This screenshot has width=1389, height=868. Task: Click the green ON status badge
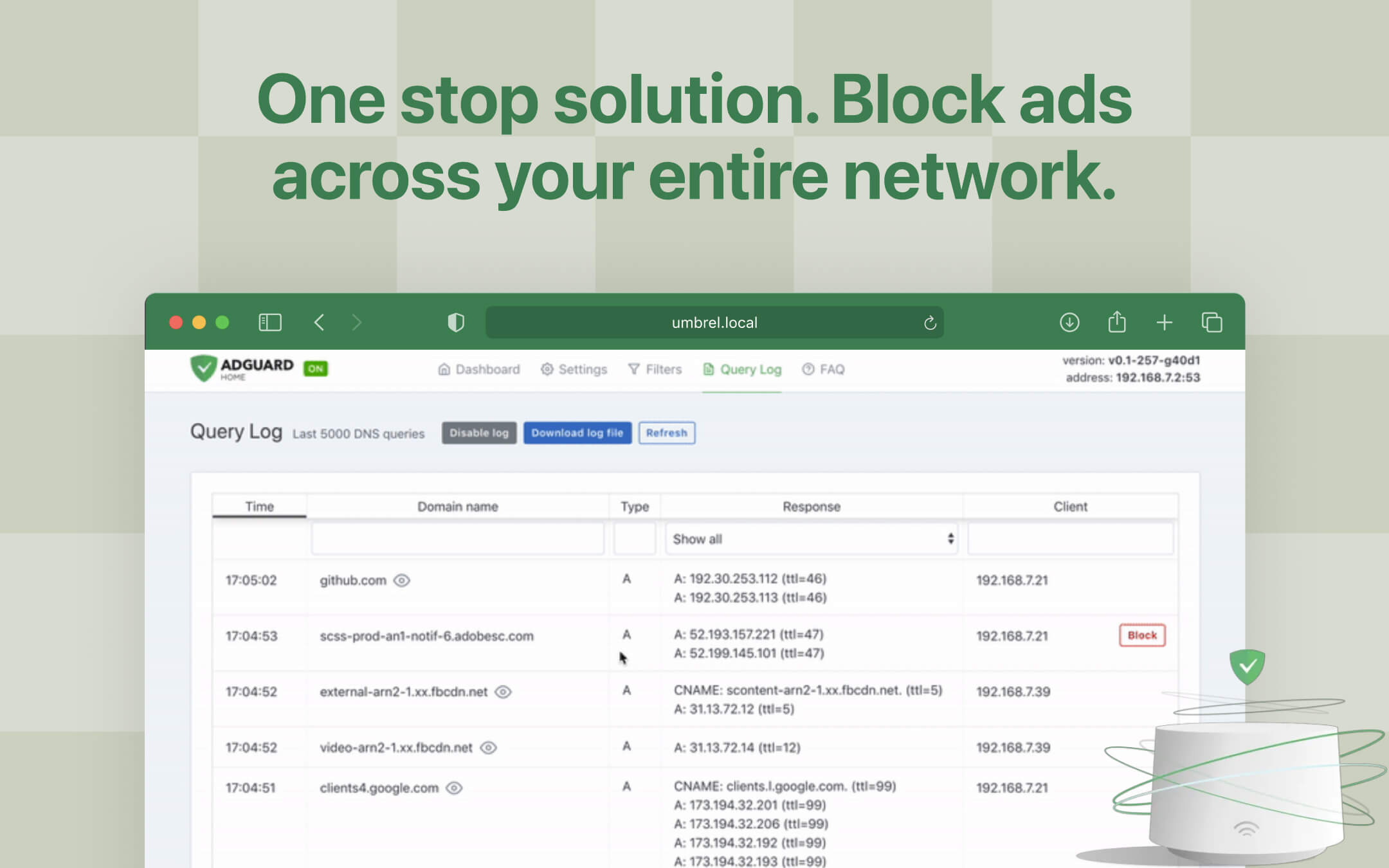pyautogui.click(x=316, y=368)
